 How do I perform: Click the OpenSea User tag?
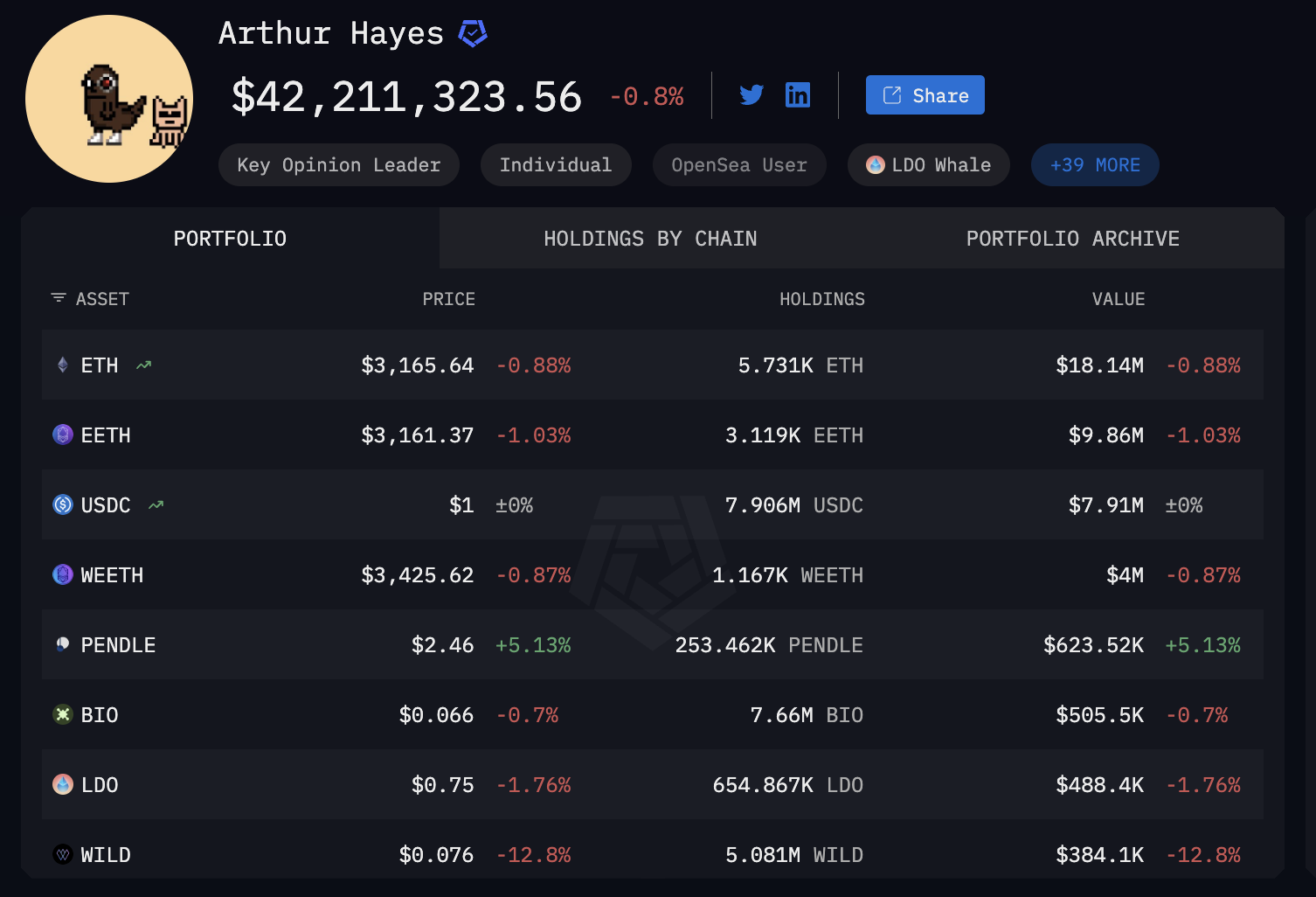pos(738,164)
